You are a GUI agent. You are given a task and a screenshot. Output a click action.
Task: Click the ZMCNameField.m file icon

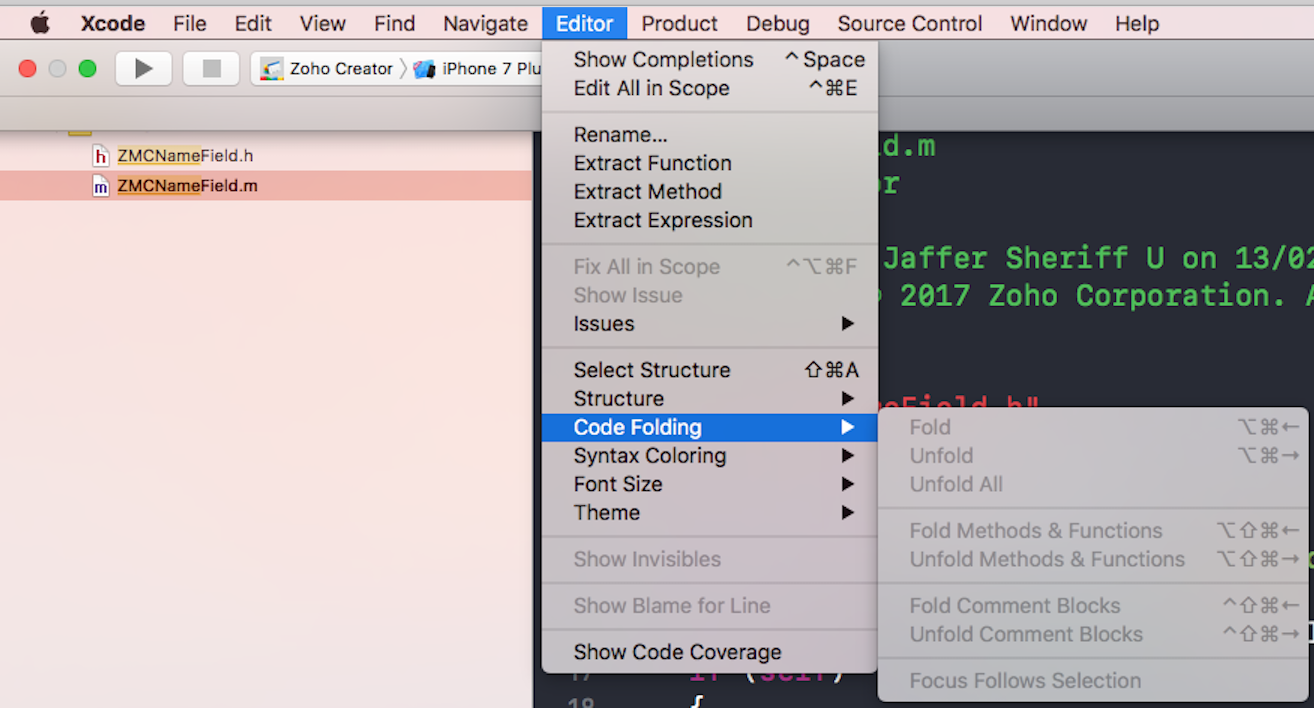pyautogui.click(x=101, y=186)
